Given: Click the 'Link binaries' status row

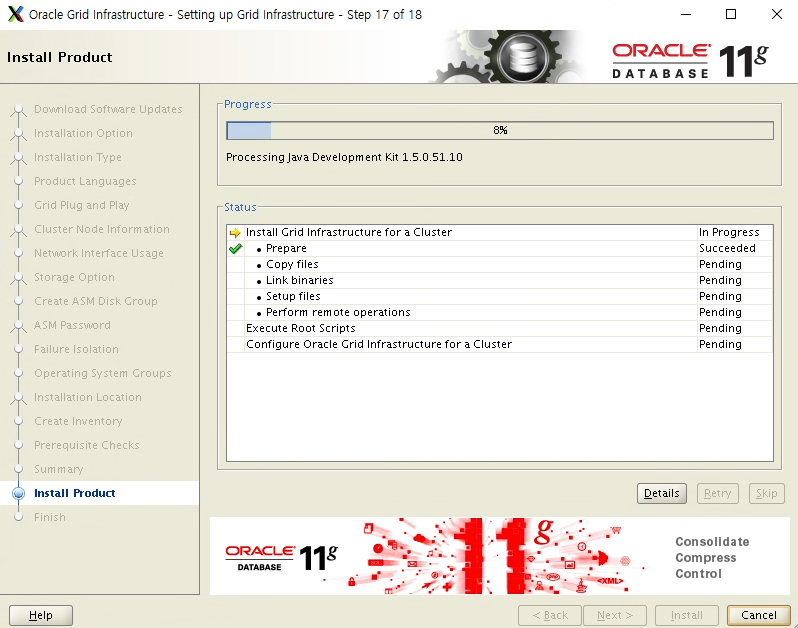Looking at the screenshot, I should tap(500, 280).
